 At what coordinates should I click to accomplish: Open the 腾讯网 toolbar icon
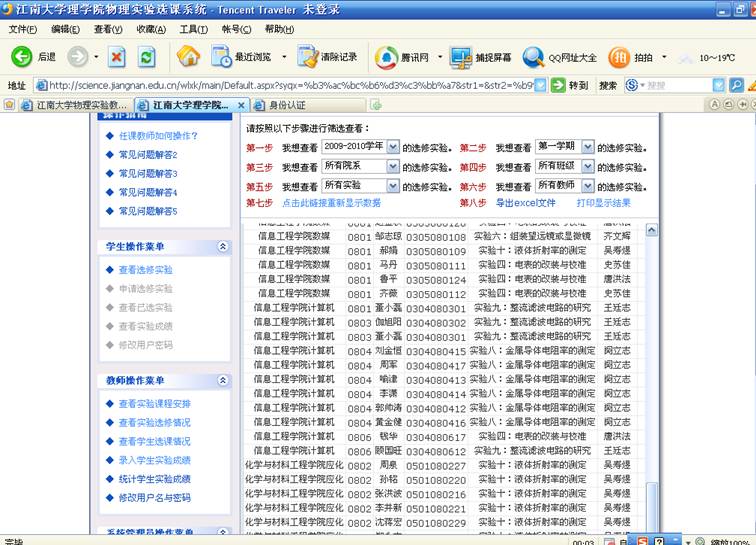tap(387, 57)
